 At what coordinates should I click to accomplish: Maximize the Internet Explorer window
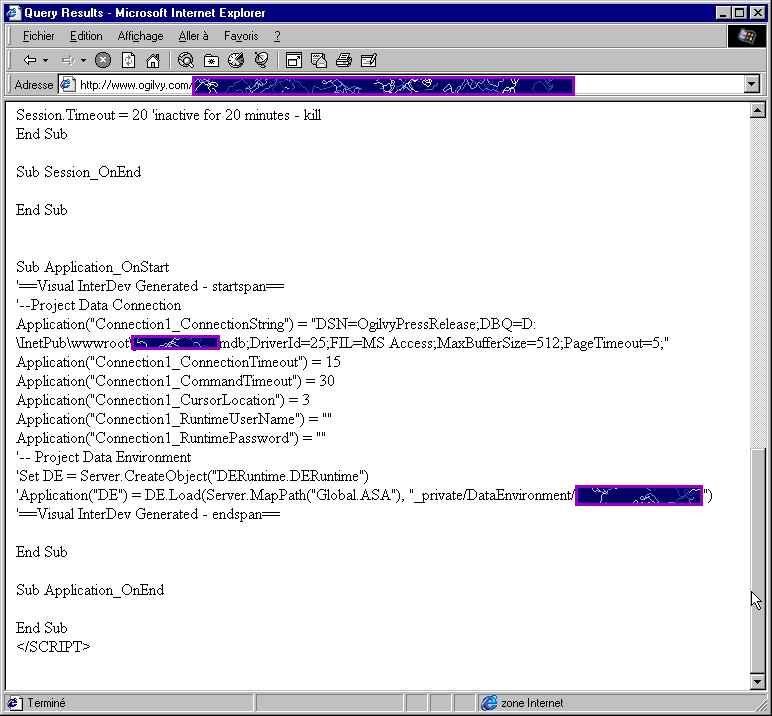coord(740,13)
